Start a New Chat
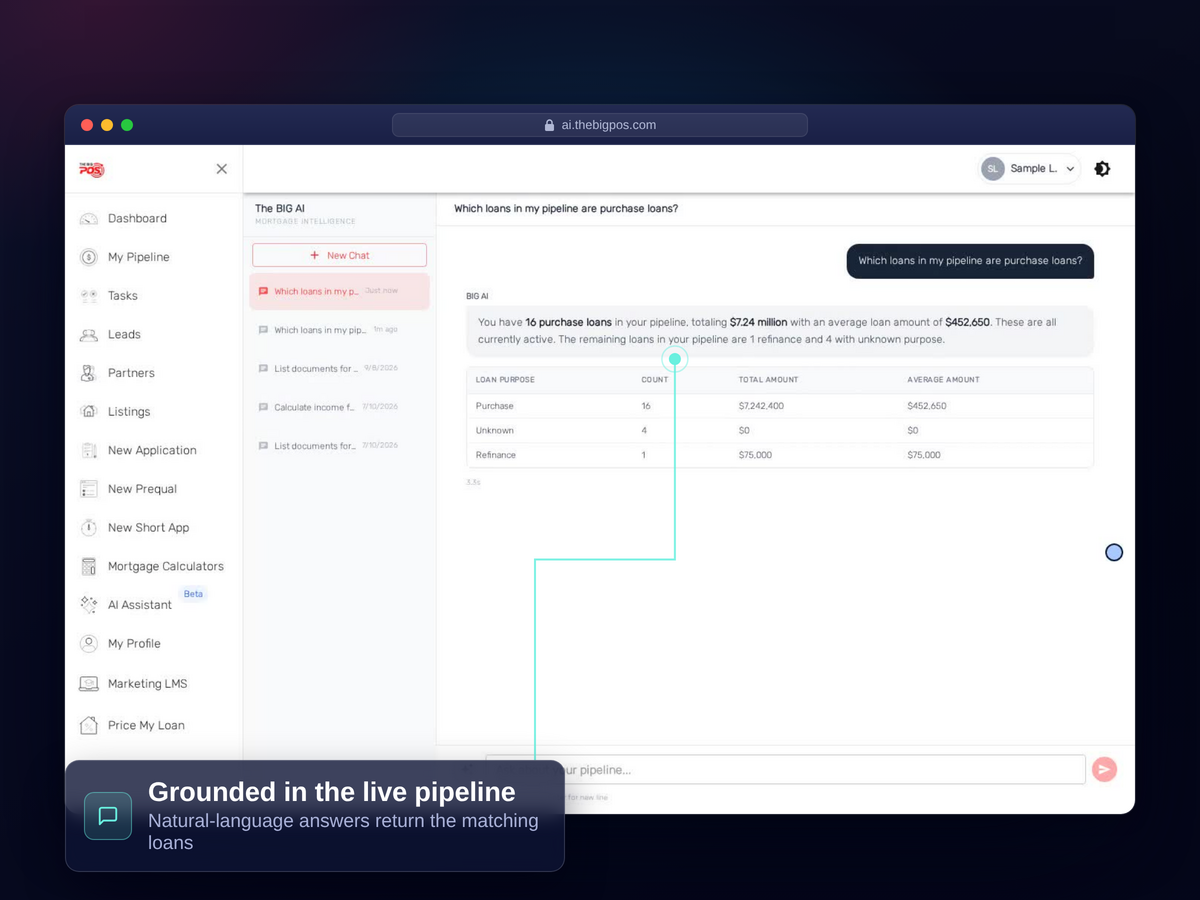1200x900 pixels. point(340,255)
